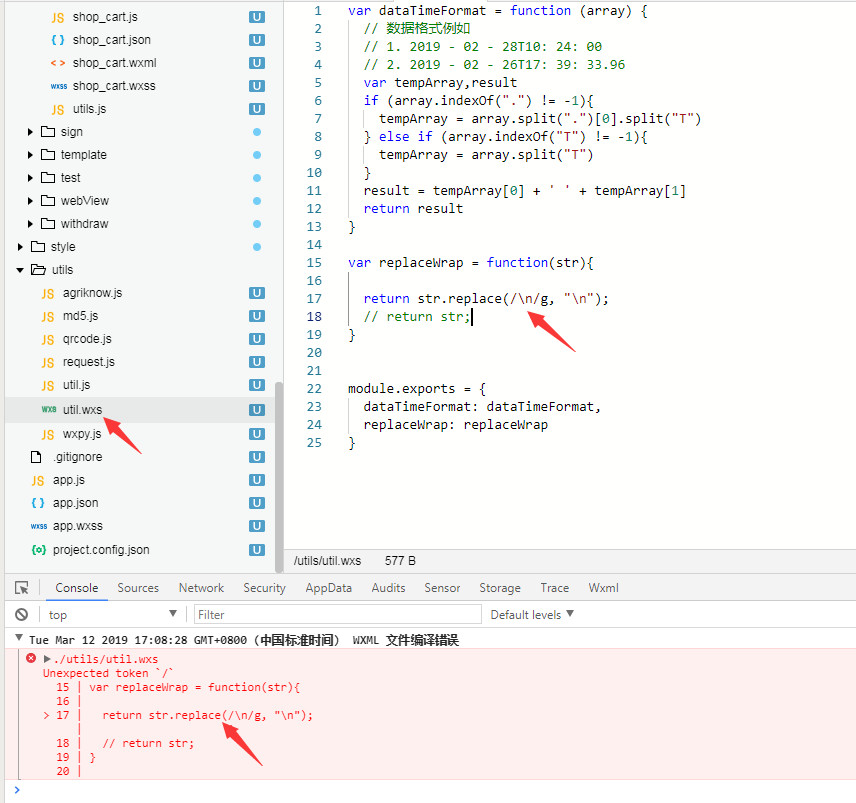
Task: Open the AppData tab
Action: pos(328,588)
